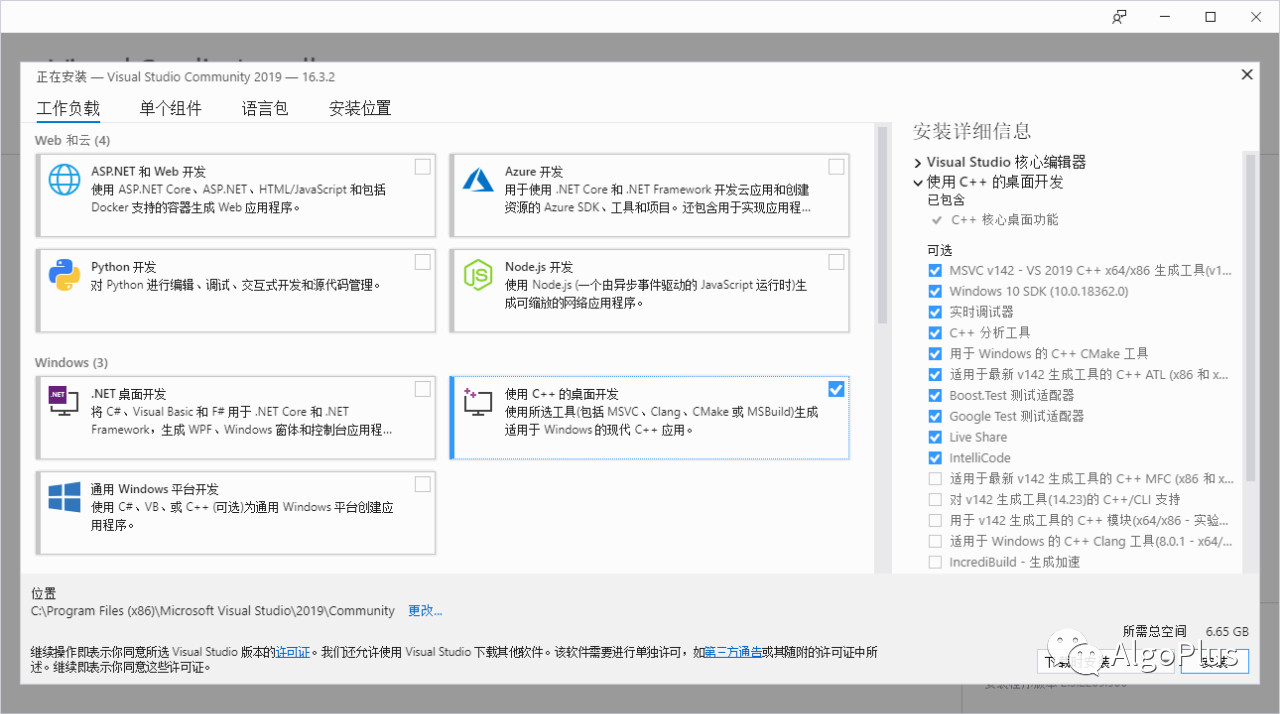Uncheck the IntelliCode component
Viewport: 1280px width, 714px height.
(x=935, y=457)
